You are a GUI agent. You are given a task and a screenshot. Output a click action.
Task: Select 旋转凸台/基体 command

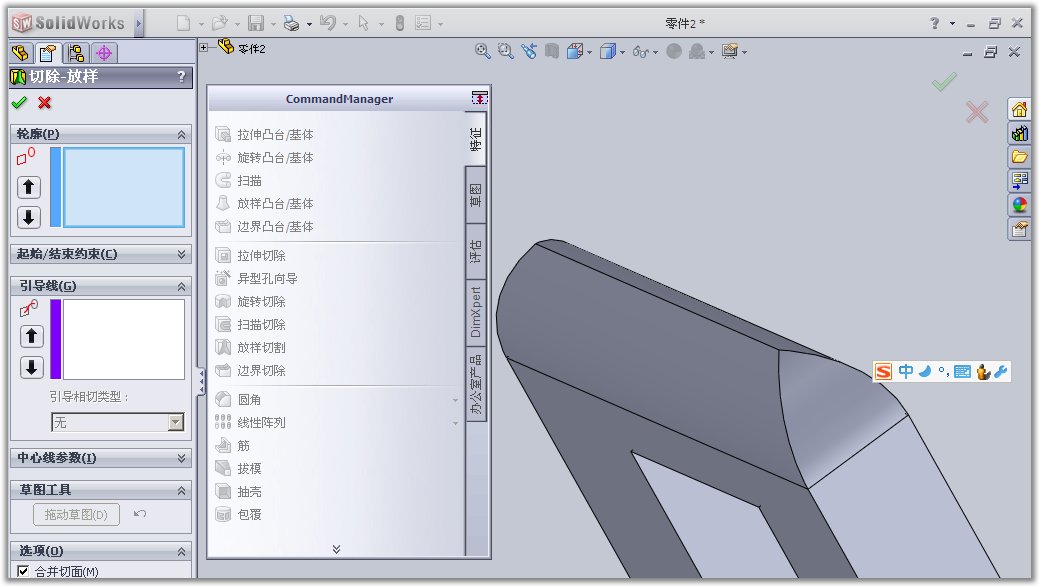pyautogui.click(x=264, y=158)
